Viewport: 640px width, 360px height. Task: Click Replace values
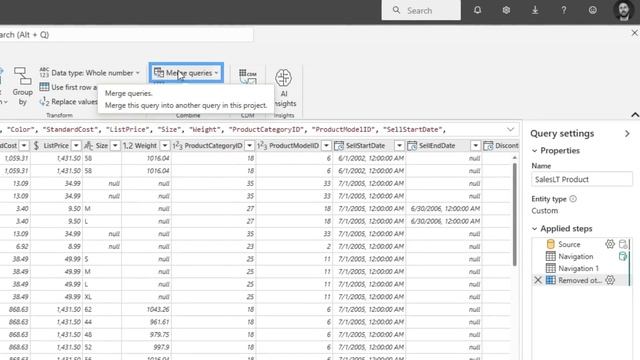click(x=68, y=102)
